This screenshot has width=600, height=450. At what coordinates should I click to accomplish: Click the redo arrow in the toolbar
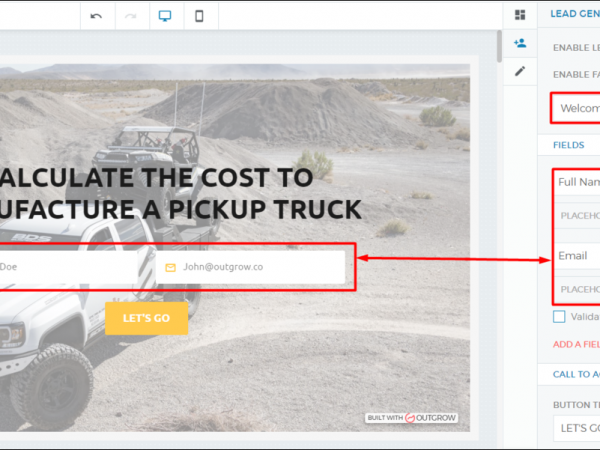click(x=131, y=16)
